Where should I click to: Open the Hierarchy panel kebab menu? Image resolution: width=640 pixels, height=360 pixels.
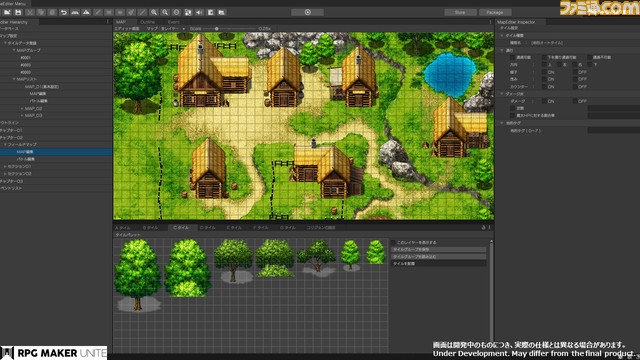(x=108, y=22)
